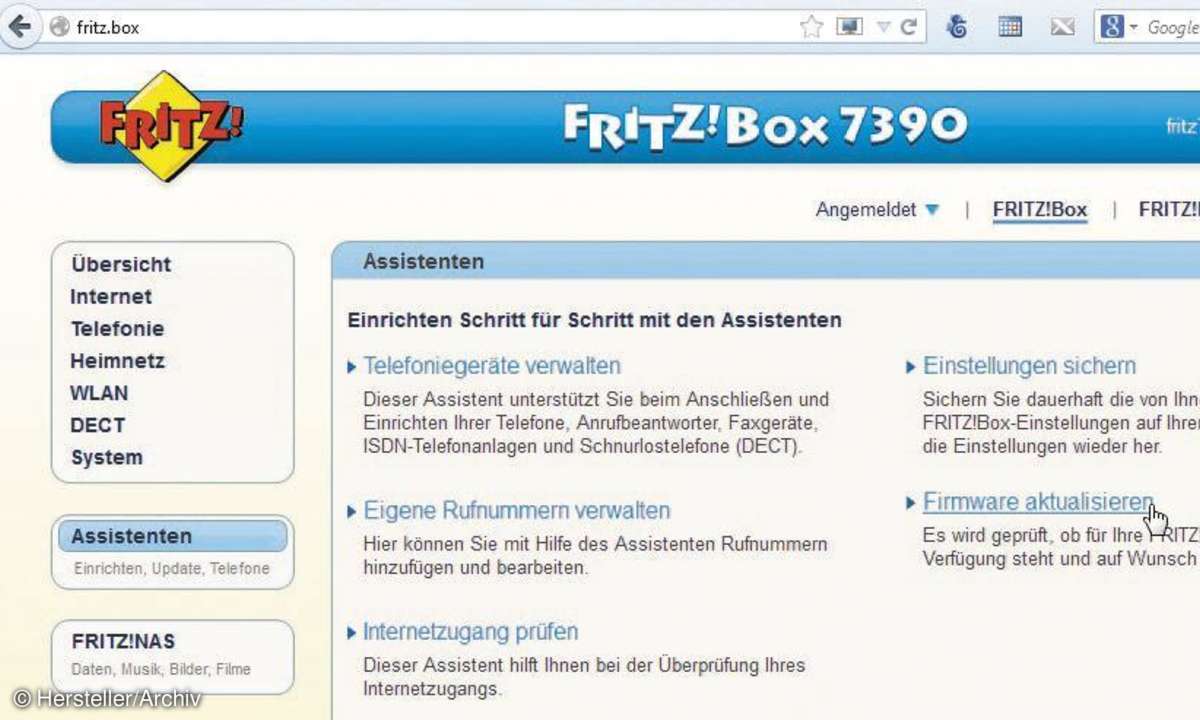Viewport: 1200px width, 720px height.
Task: Reload the fritz.box page
Action: tap(908, 27)
